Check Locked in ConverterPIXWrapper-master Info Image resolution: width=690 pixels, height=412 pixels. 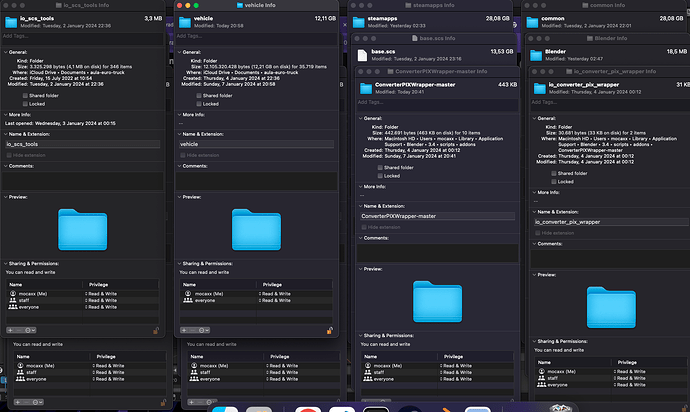point(380,176)
